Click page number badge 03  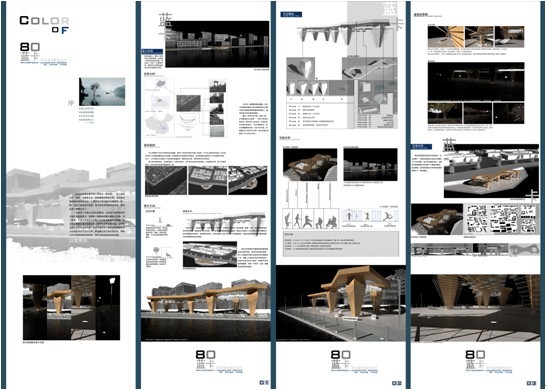[x=531, y=383]
